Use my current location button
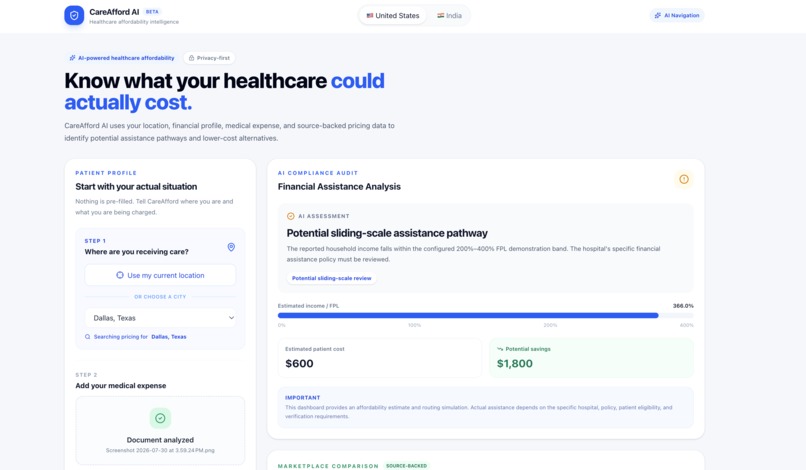 160,275
